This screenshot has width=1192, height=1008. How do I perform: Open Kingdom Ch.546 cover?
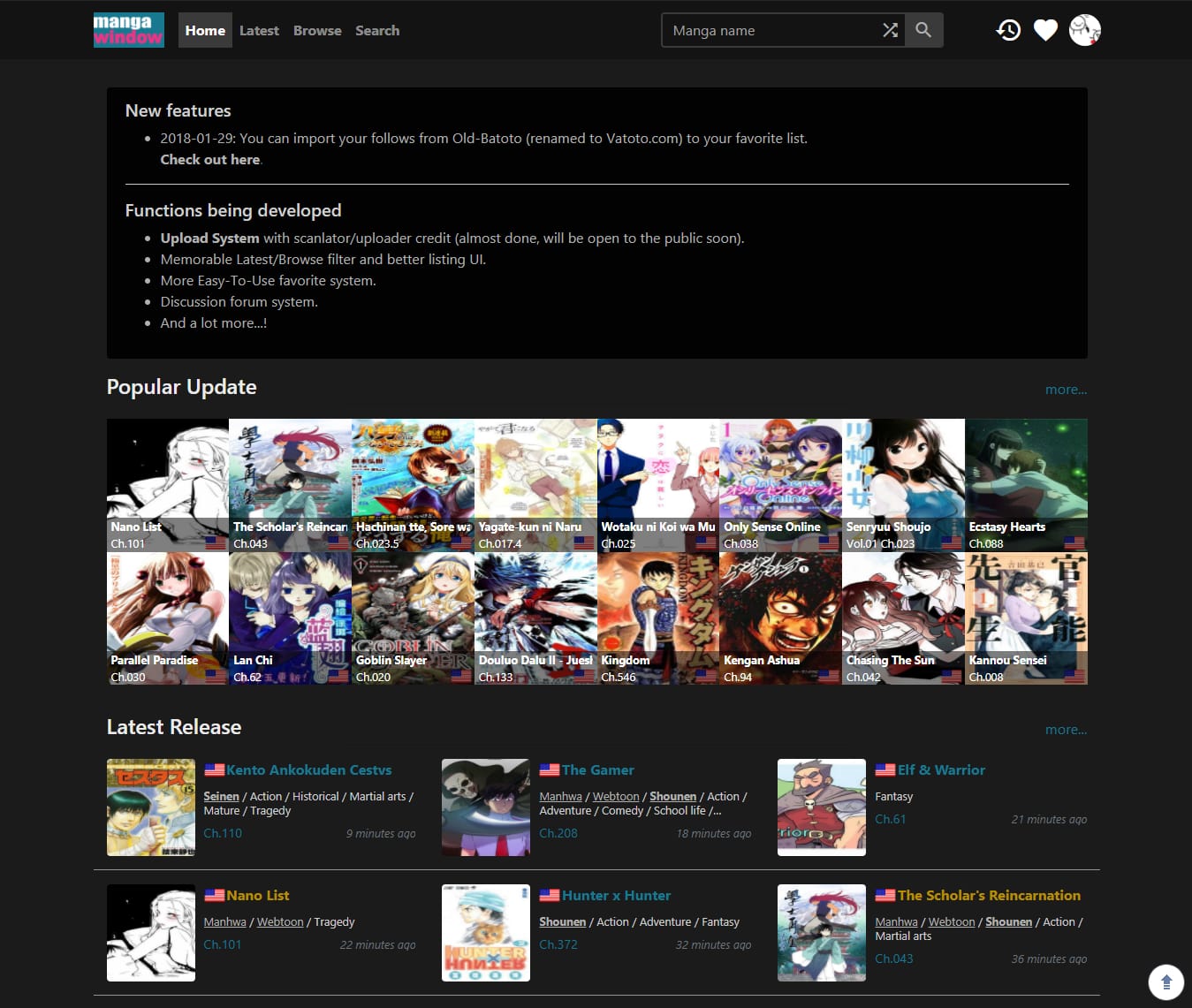coord(658,618)
